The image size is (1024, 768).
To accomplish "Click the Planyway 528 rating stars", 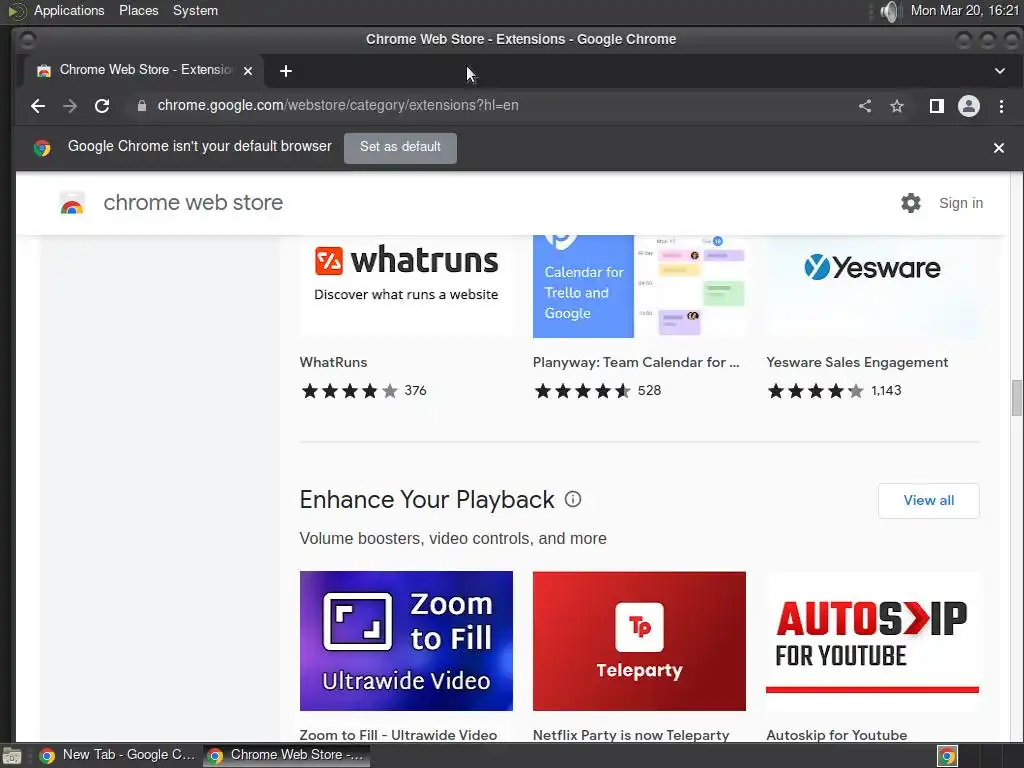I will (x=583, y=391).
